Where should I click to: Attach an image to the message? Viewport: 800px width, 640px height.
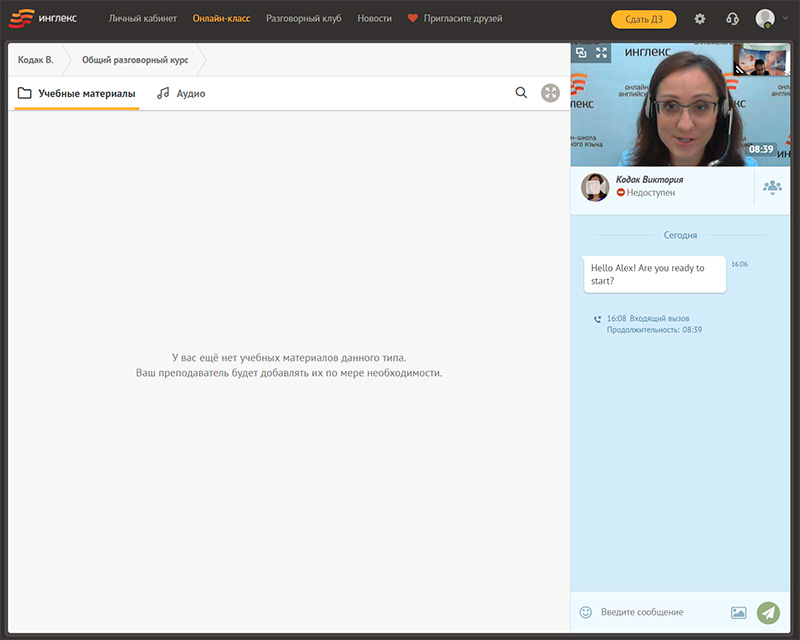click(x=739, y=612)
